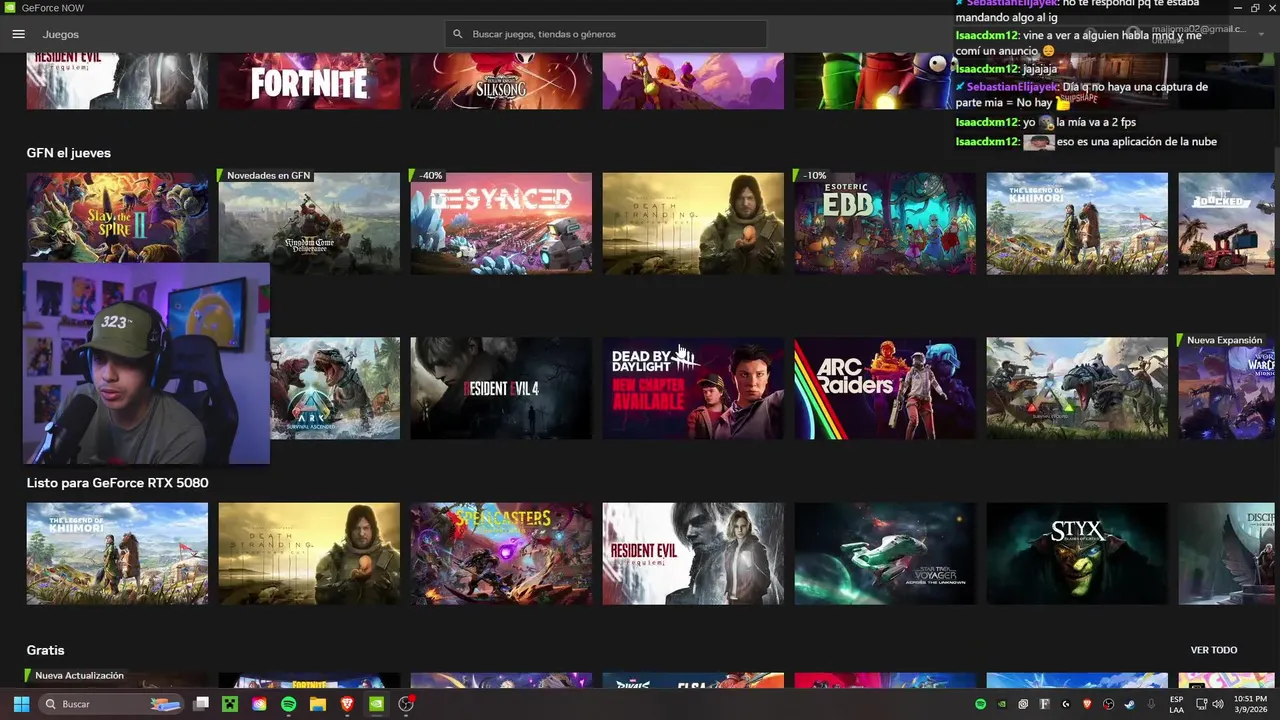Click the 'Nueva Actualización' badge
The image size is (1280, 720).
(78, 675)
